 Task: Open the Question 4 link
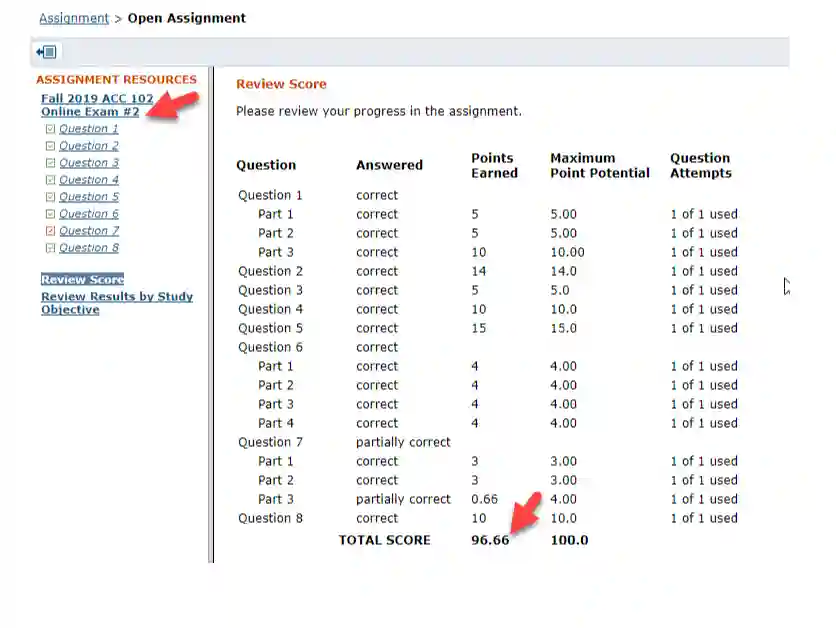click(89, 180)
